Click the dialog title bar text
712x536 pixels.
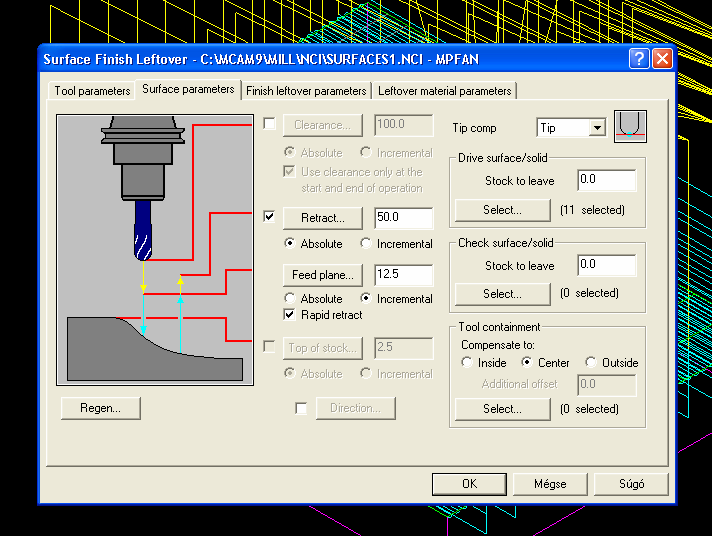pos(261,59)
